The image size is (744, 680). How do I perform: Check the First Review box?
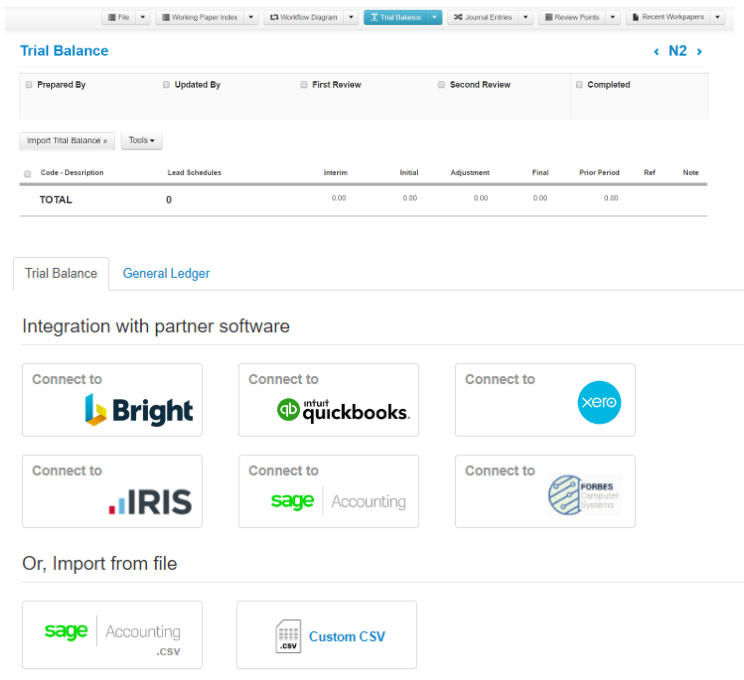pyautogui.click(x=304, y=85)
